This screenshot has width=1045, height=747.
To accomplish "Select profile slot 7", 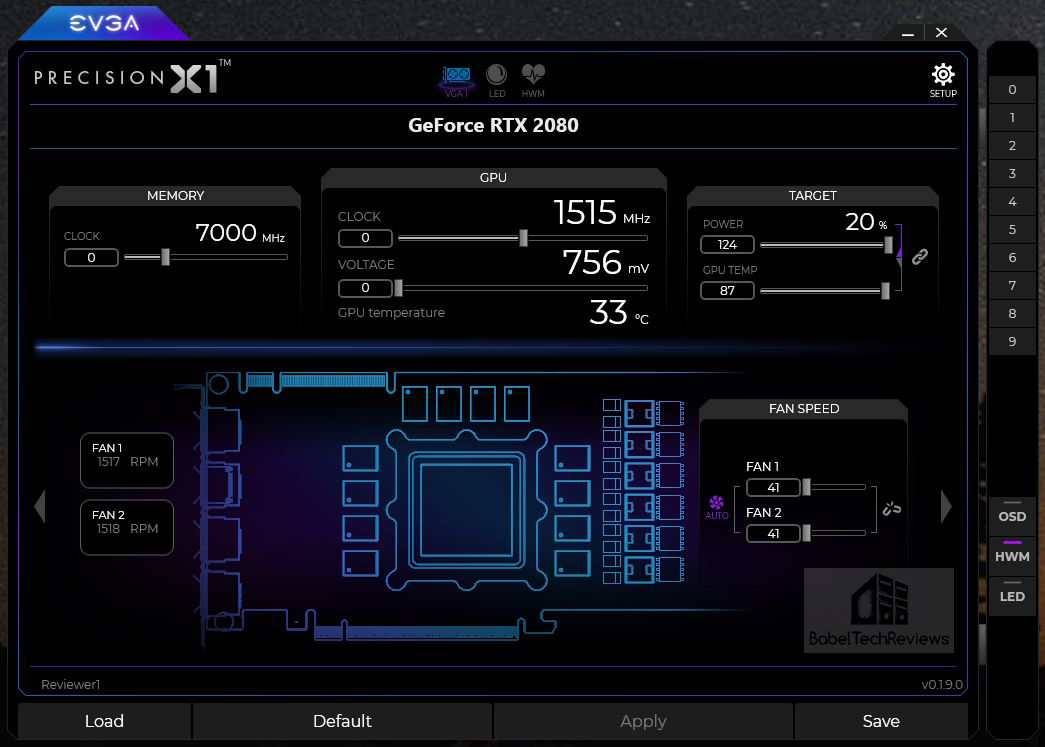I will click(x=1012, y=286).
